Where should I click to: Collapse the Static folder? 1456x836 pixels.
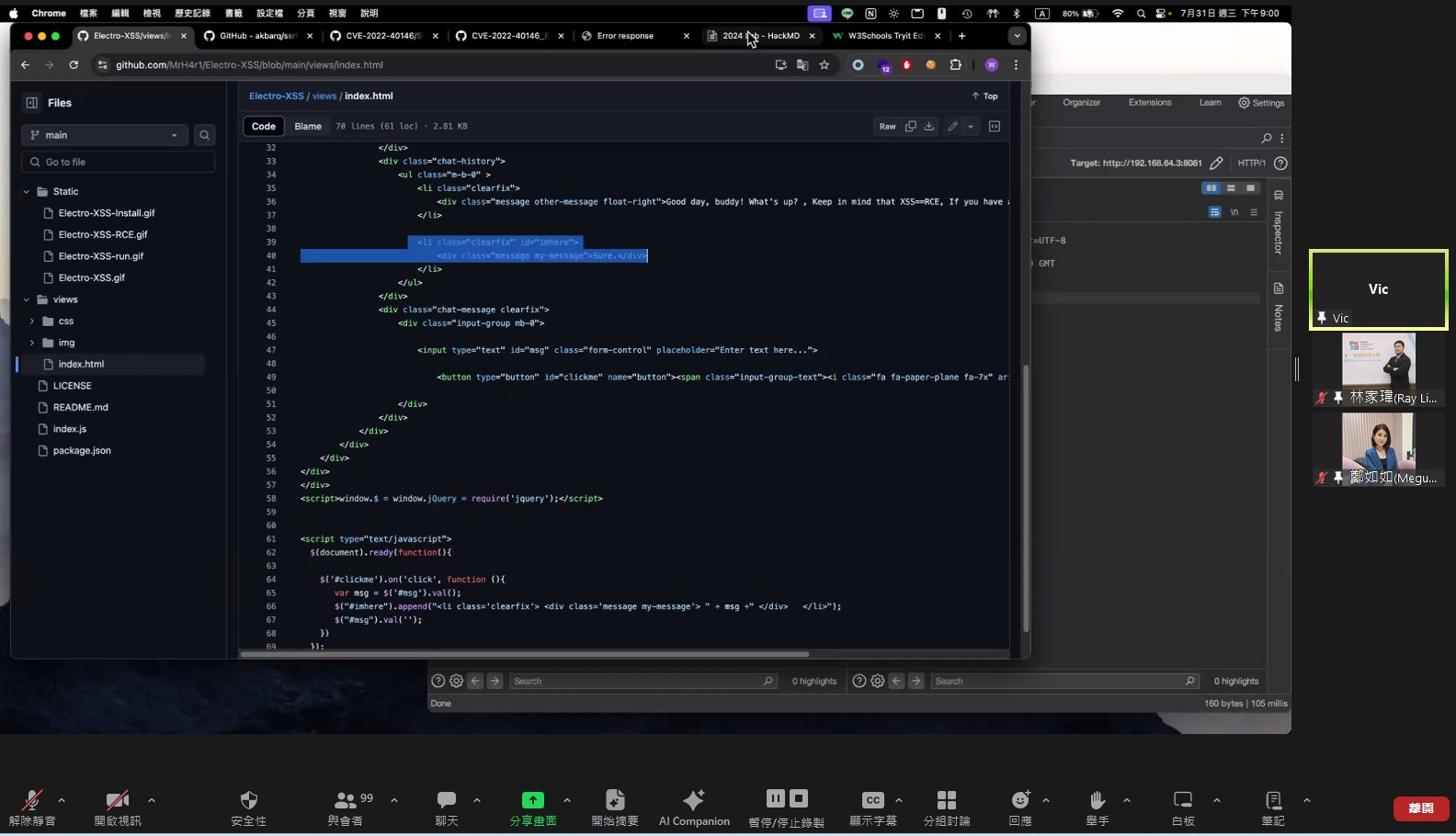pyautogui.click(x=27, y=192)
